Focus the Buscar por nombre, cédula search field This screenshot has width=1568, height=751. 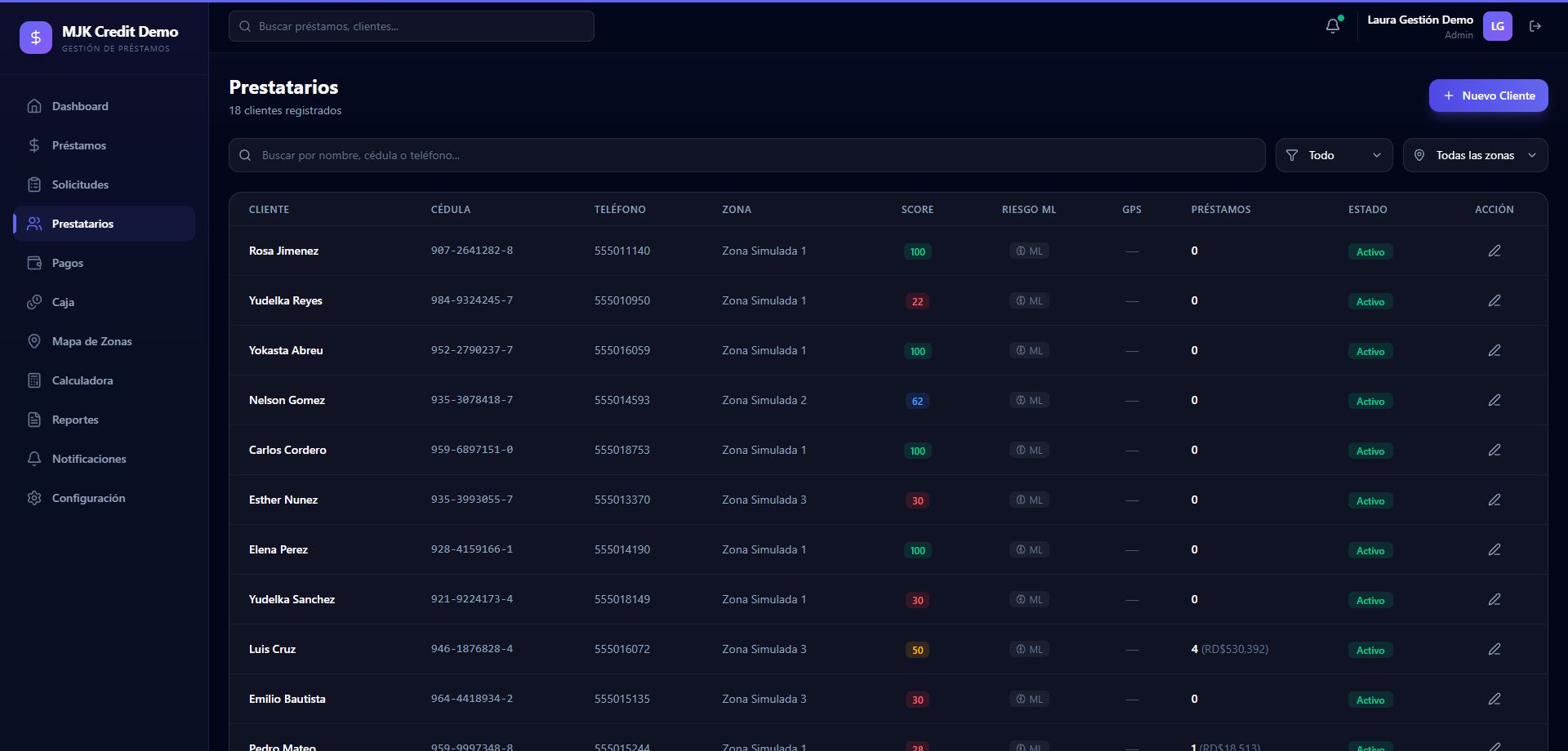coord(746,155)
